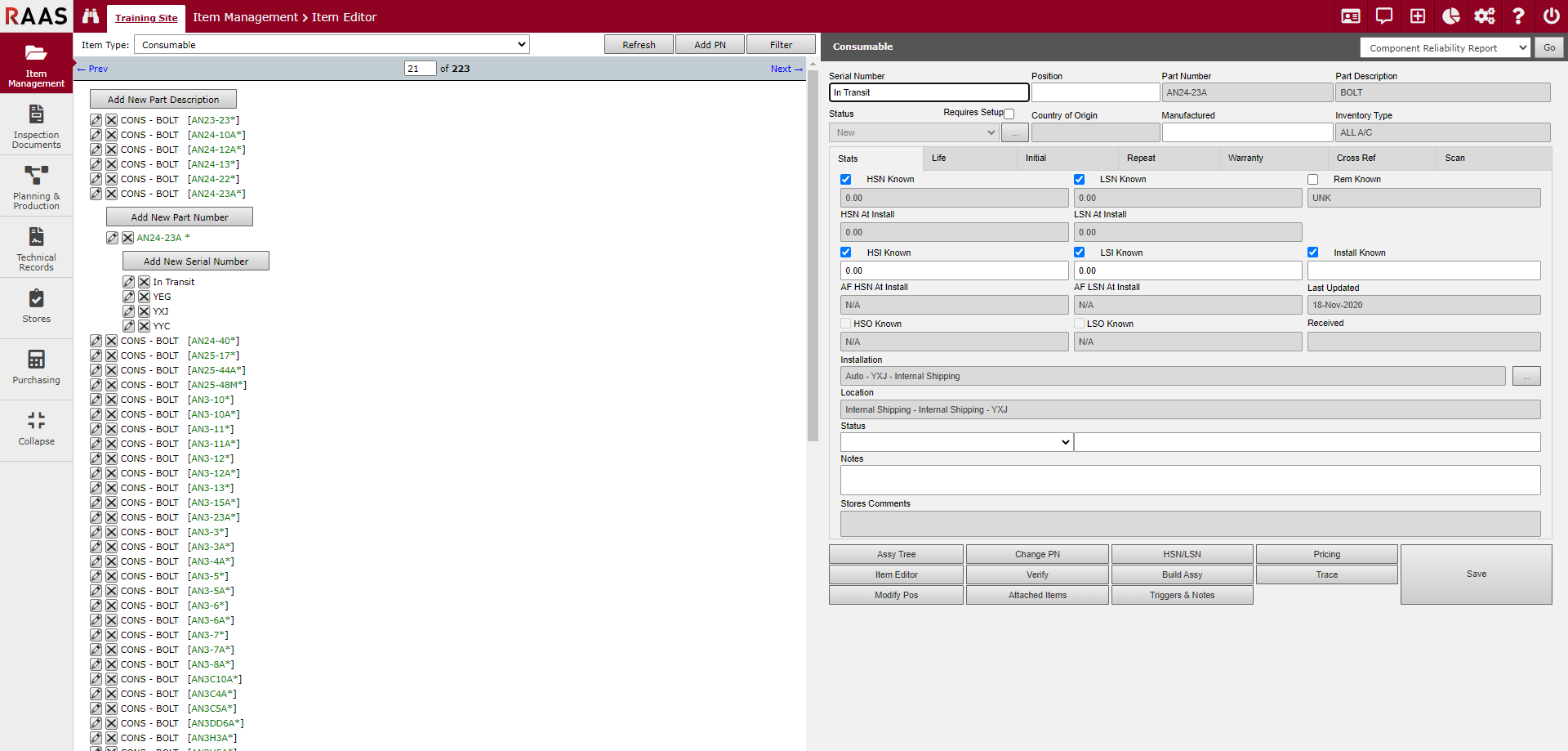Screen dimensions: 1568x751
Task: Toggle the HSN Known checkbox
Action: pos(846,180)
